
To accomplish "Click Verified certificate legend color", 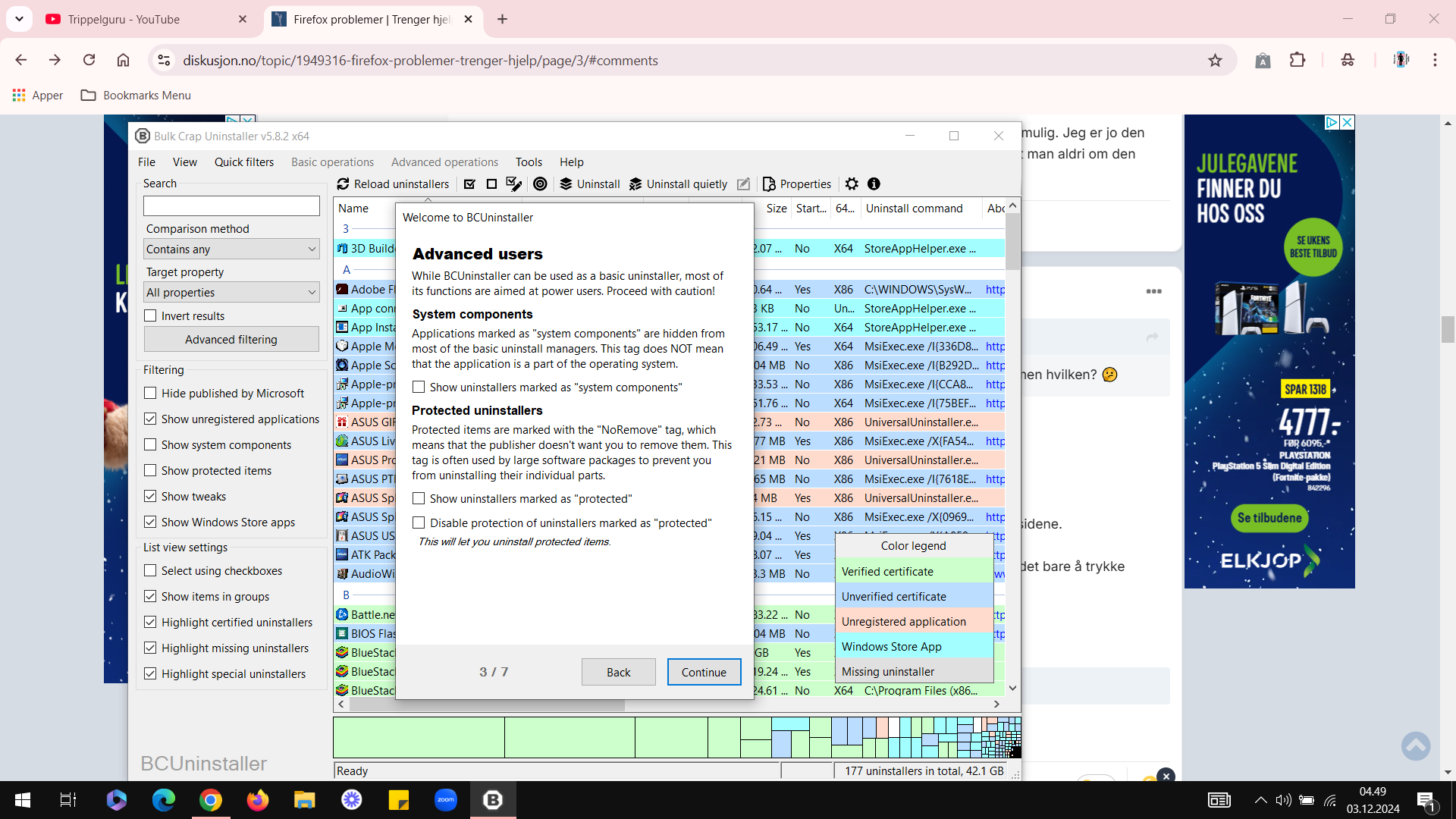I will pyautogui.click(x=914, y=571).
